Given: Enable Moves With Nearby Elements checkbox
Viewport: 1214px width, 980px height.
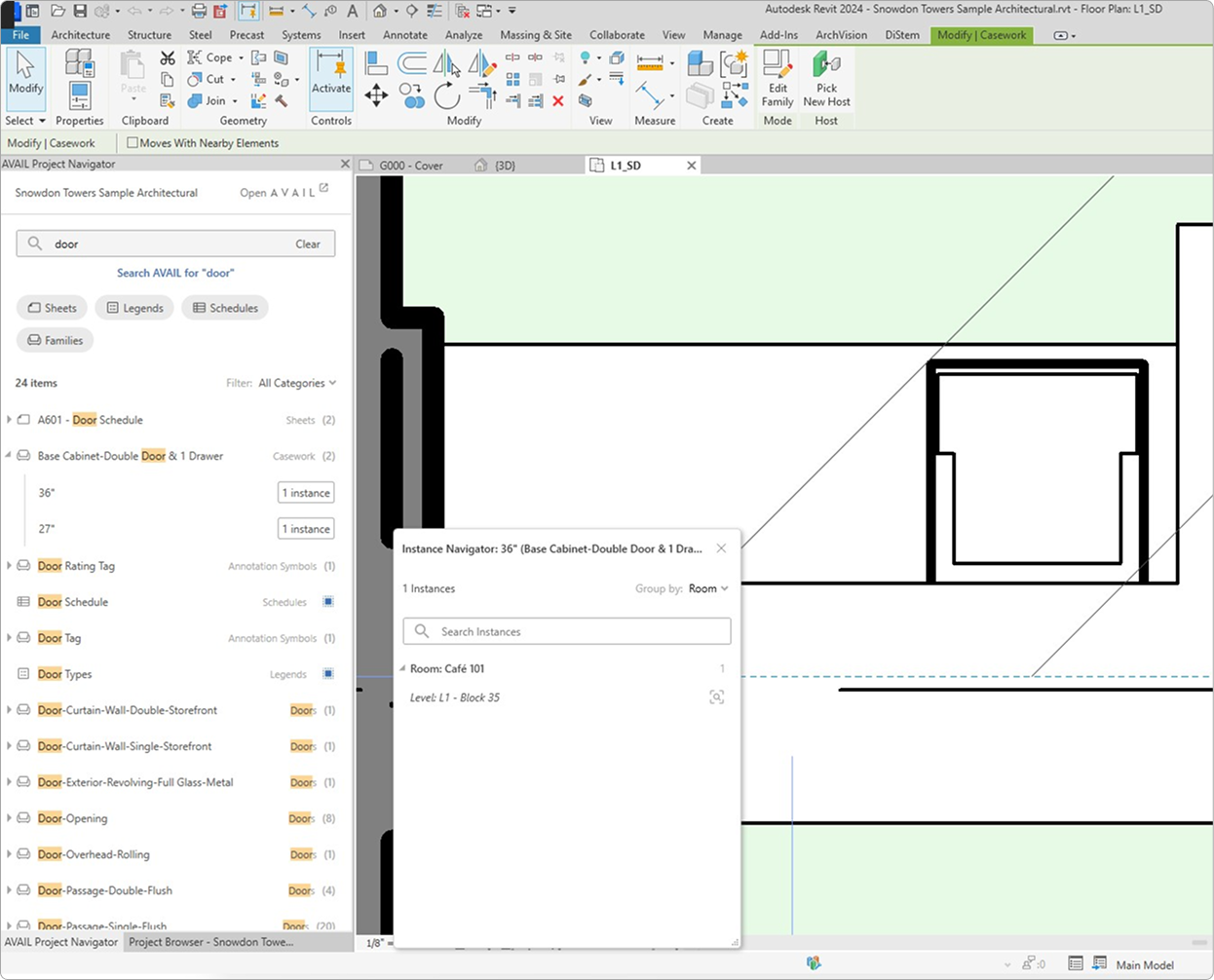Looking at the screenshot, I should [x=133, y=143].
